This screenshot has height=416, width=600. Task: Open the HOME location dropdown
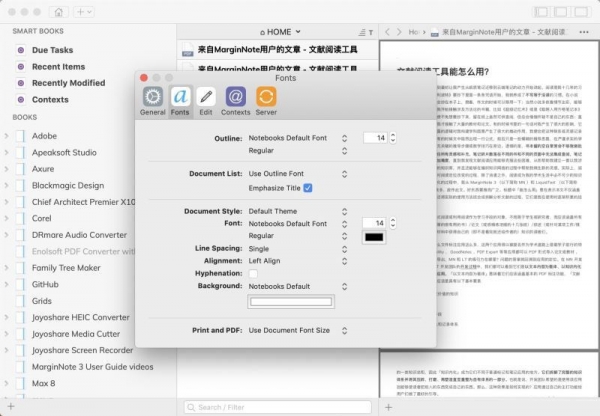pyautogui.click(x=280, y=32)
